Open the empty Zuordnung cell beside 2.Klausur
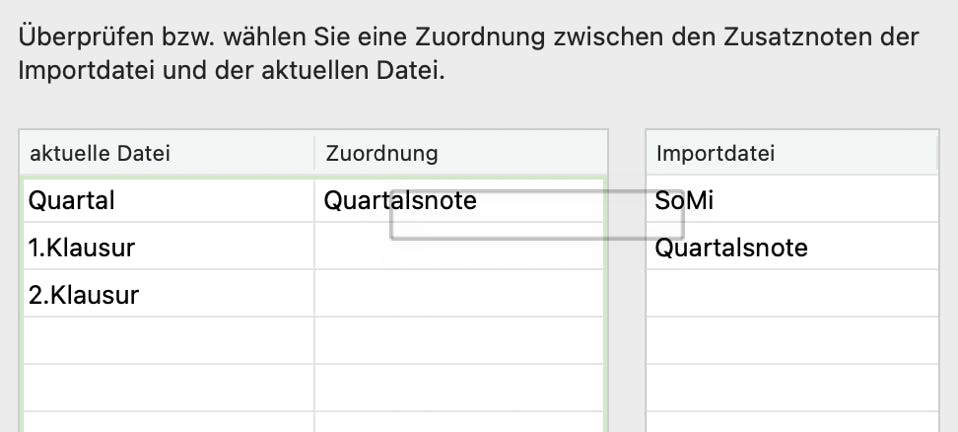This screenshot has height=432, width=958. pyautogui.click(x=460, y=295)
